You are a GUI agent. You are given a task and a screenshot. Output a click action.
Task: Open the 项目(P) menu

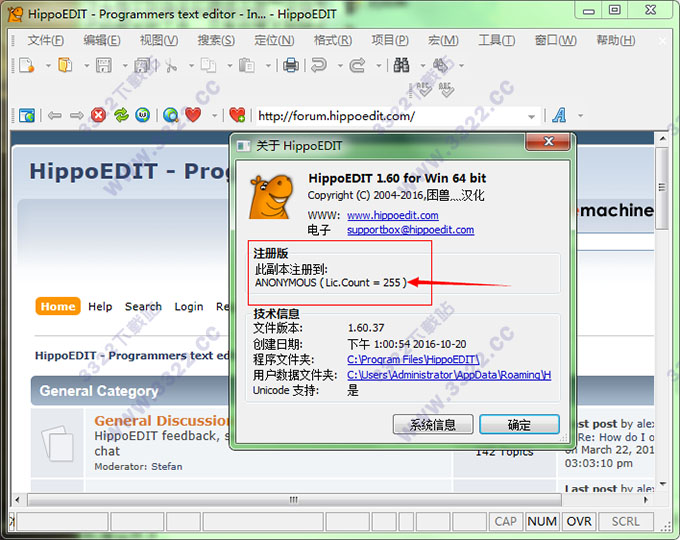390,40
